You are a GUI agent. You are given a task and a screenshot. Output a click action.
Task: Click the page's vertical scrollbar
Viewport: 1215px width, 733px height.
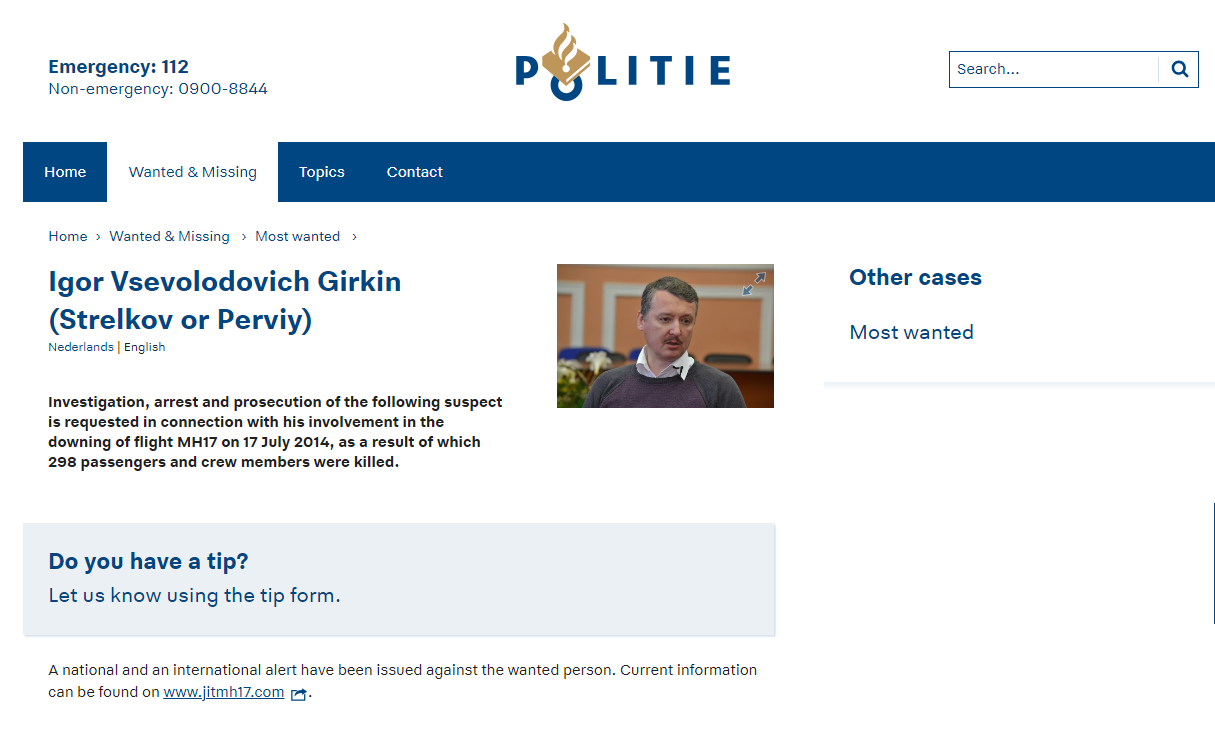(1213, 563)
